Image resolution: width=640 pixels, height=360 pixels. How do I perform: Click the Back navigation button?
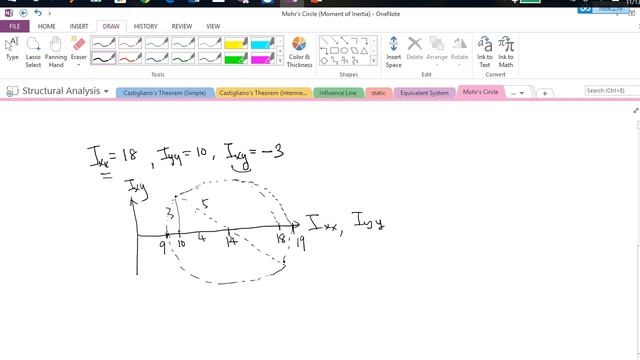click(24, 13)
